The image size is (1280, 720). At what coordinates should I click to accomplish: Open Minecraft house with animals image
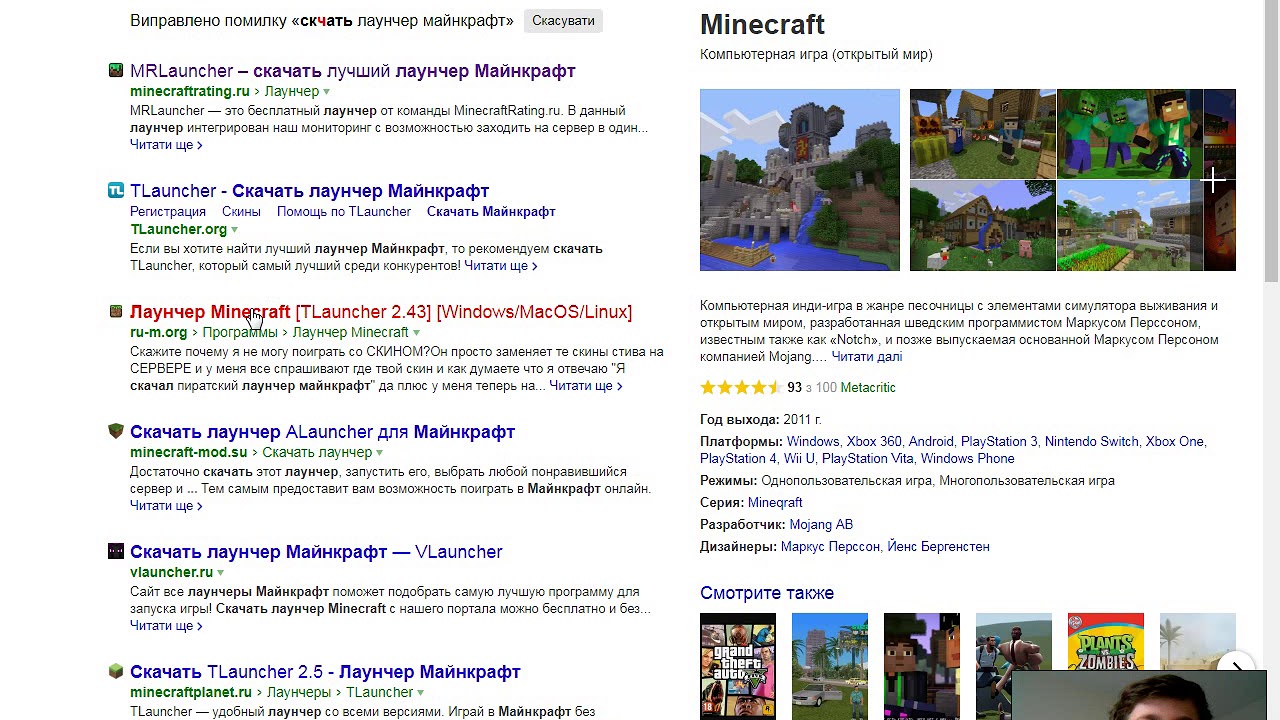(x=982, y=225)
